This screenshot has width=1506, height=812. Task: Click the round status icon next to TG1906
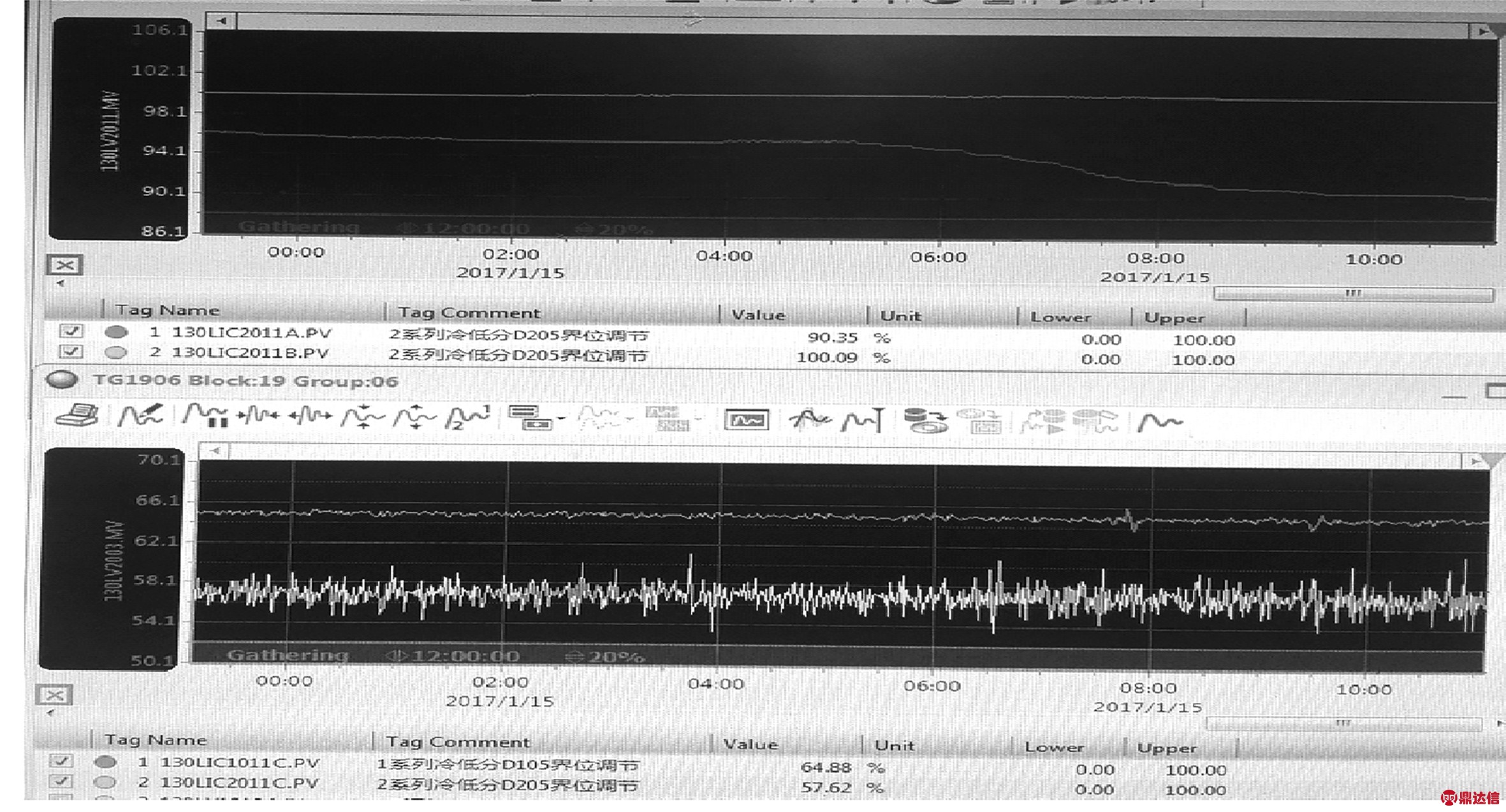62,380
